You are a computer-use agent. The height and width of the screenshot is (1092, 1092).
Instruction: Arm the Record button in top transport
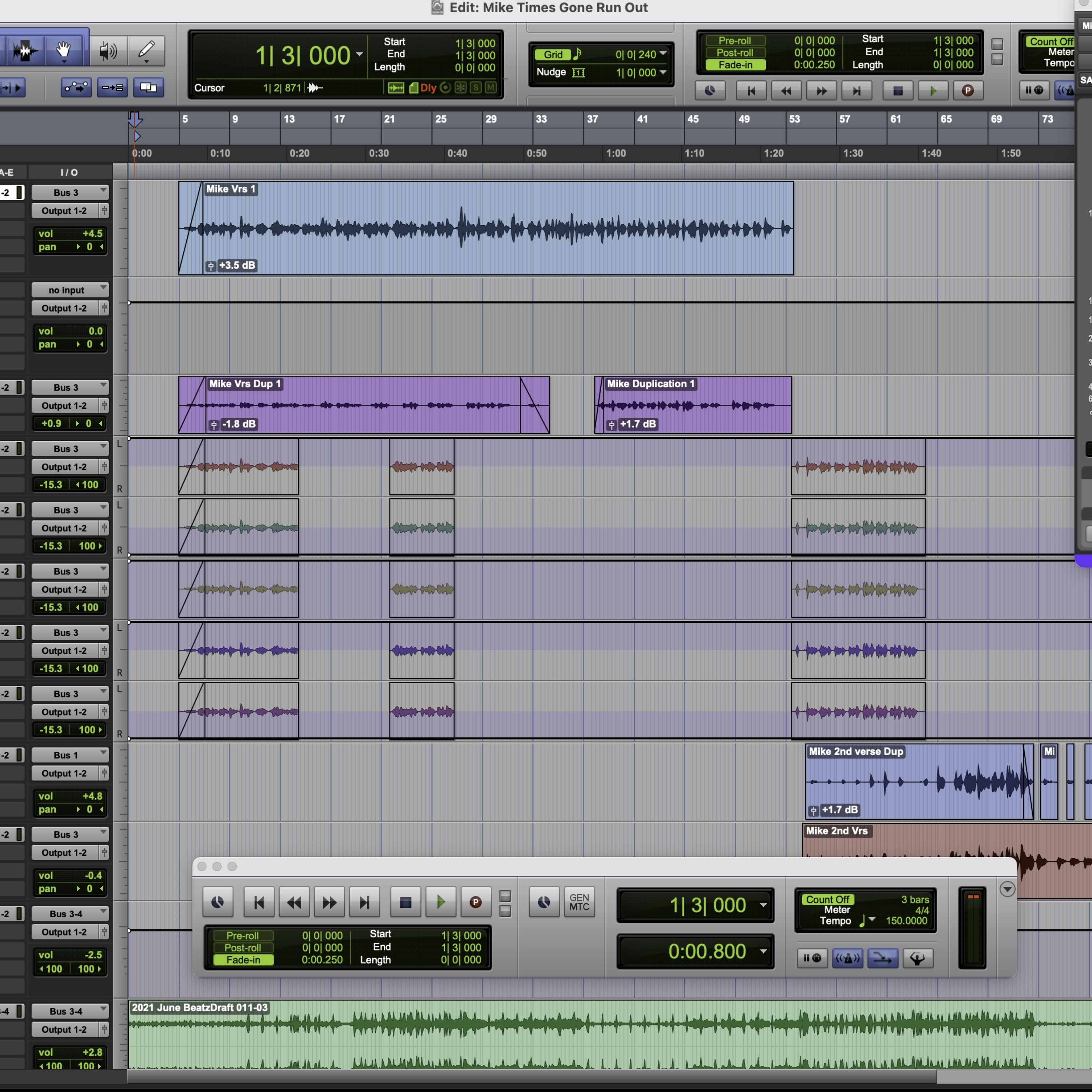click(968, 90)
